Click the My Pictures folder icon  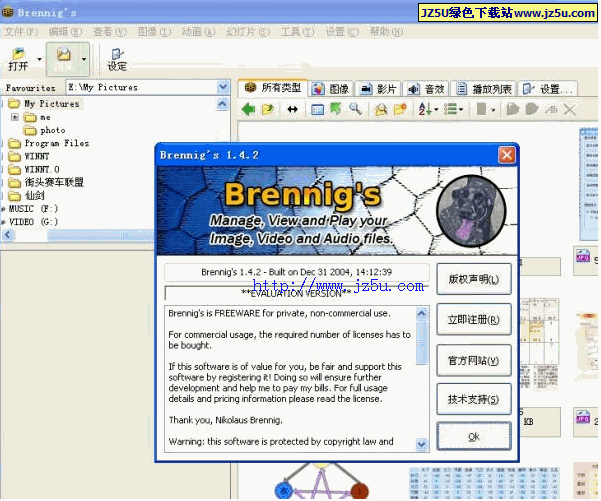[14, 104]
